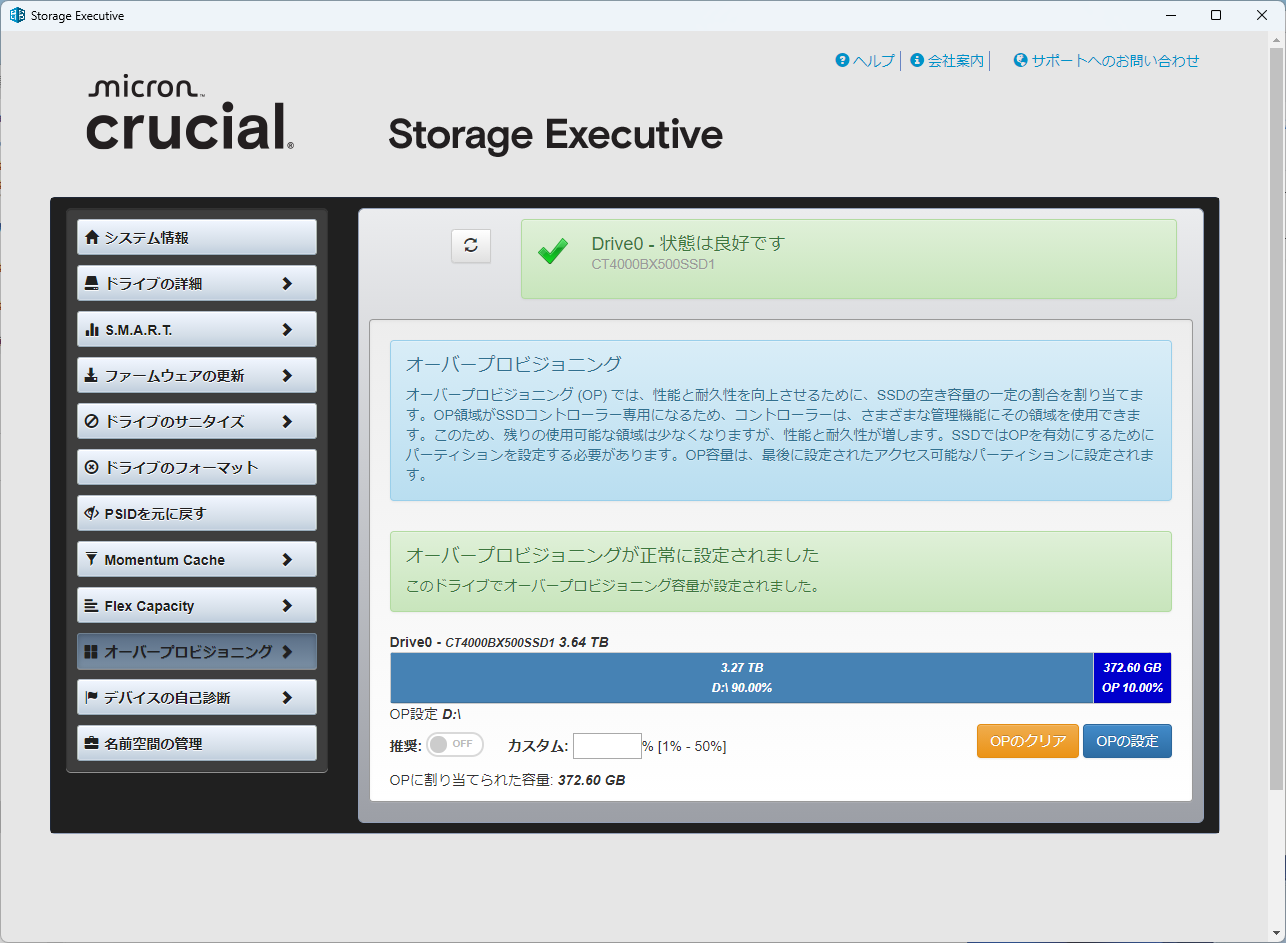Click the globe icon beside サポートへのお問い合わせ
This screenshot has height=943, width=1286.
(x=1021, y=61)
